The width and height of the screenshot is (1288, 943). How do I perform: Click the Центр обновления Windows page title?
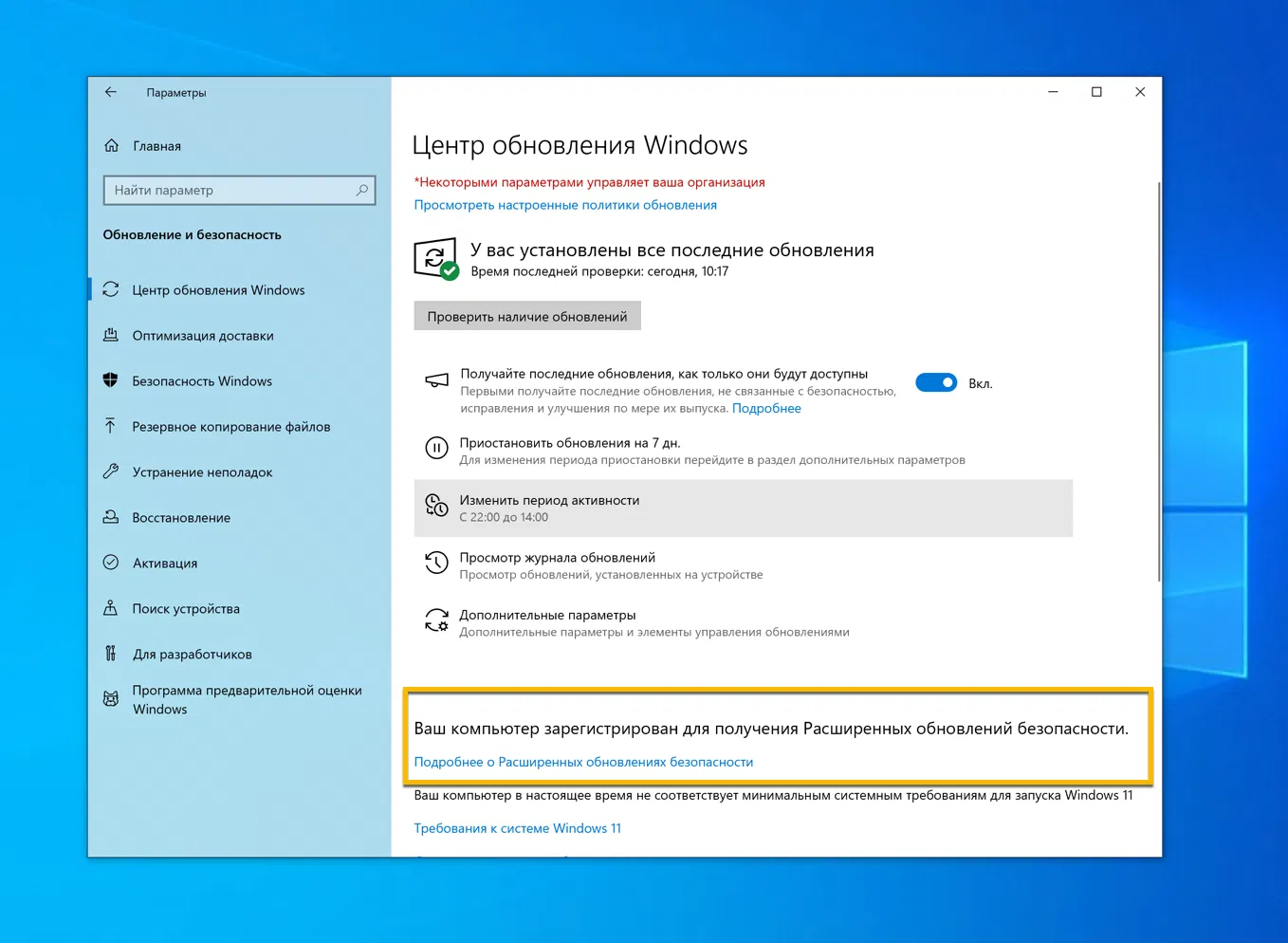point(580,145)
